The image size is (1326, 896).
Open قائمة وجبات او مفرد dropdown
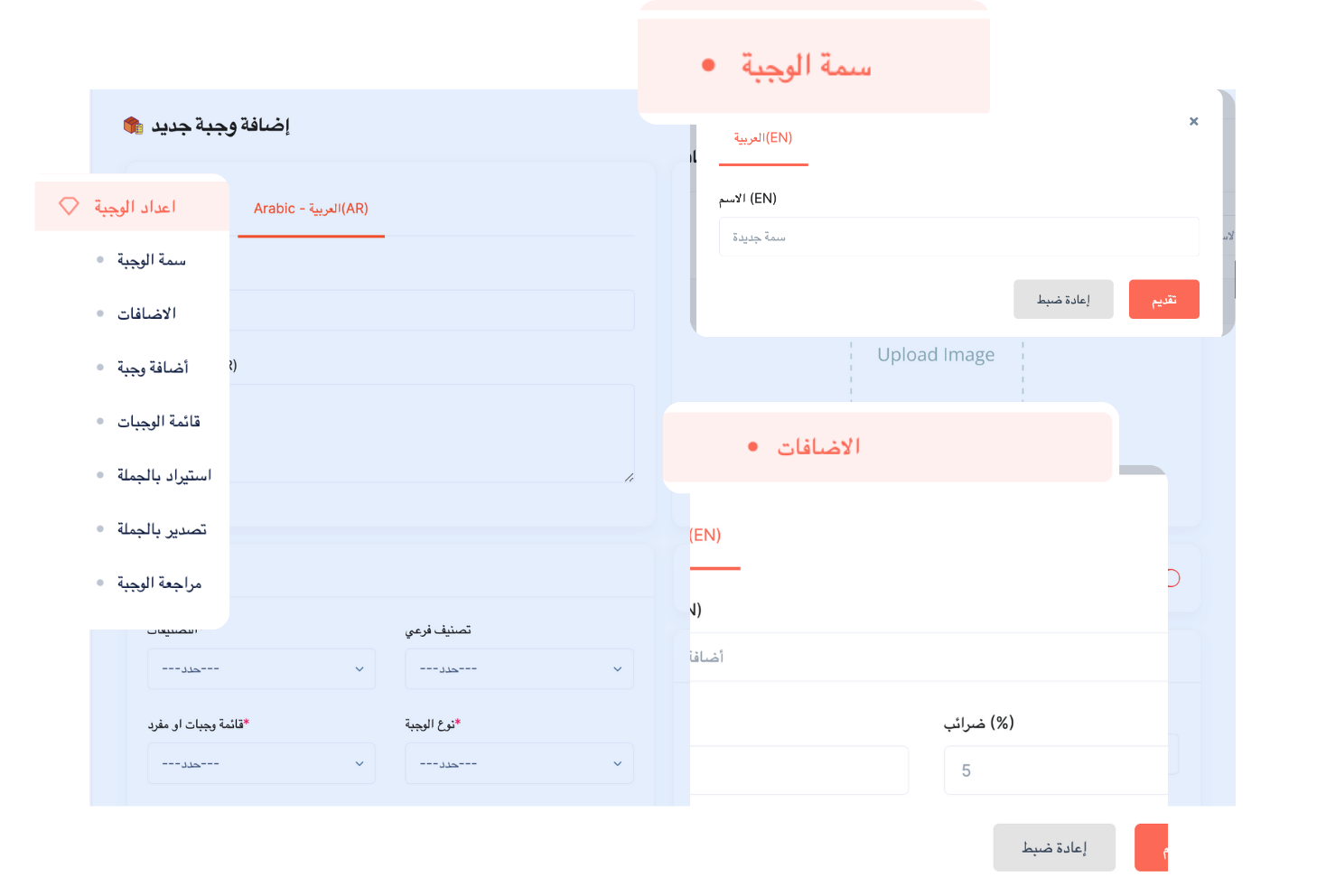(261, 764)
